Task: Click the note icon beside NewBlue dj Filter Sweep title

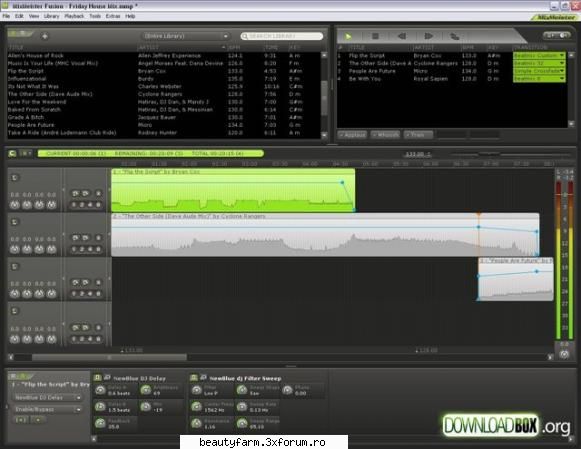Action: coord(203,378)
